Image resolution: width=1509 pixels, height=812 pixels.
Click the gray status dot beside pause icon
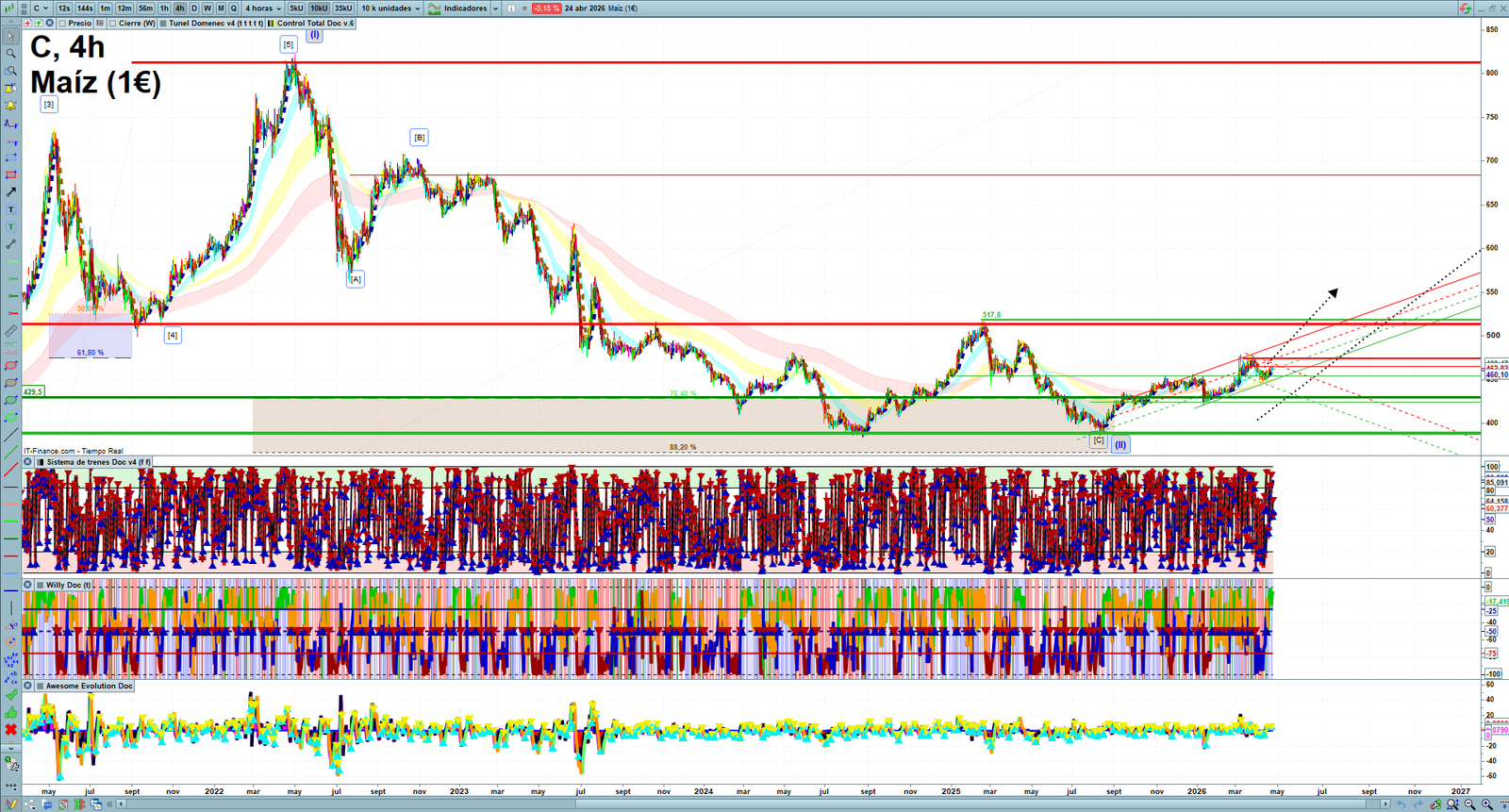(524, 8)
